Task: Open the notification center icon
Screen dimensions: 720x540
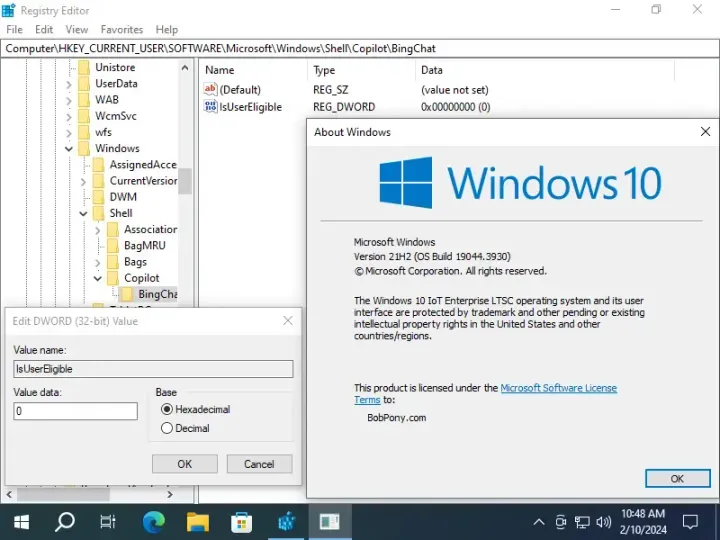Action: coord(690,521)
